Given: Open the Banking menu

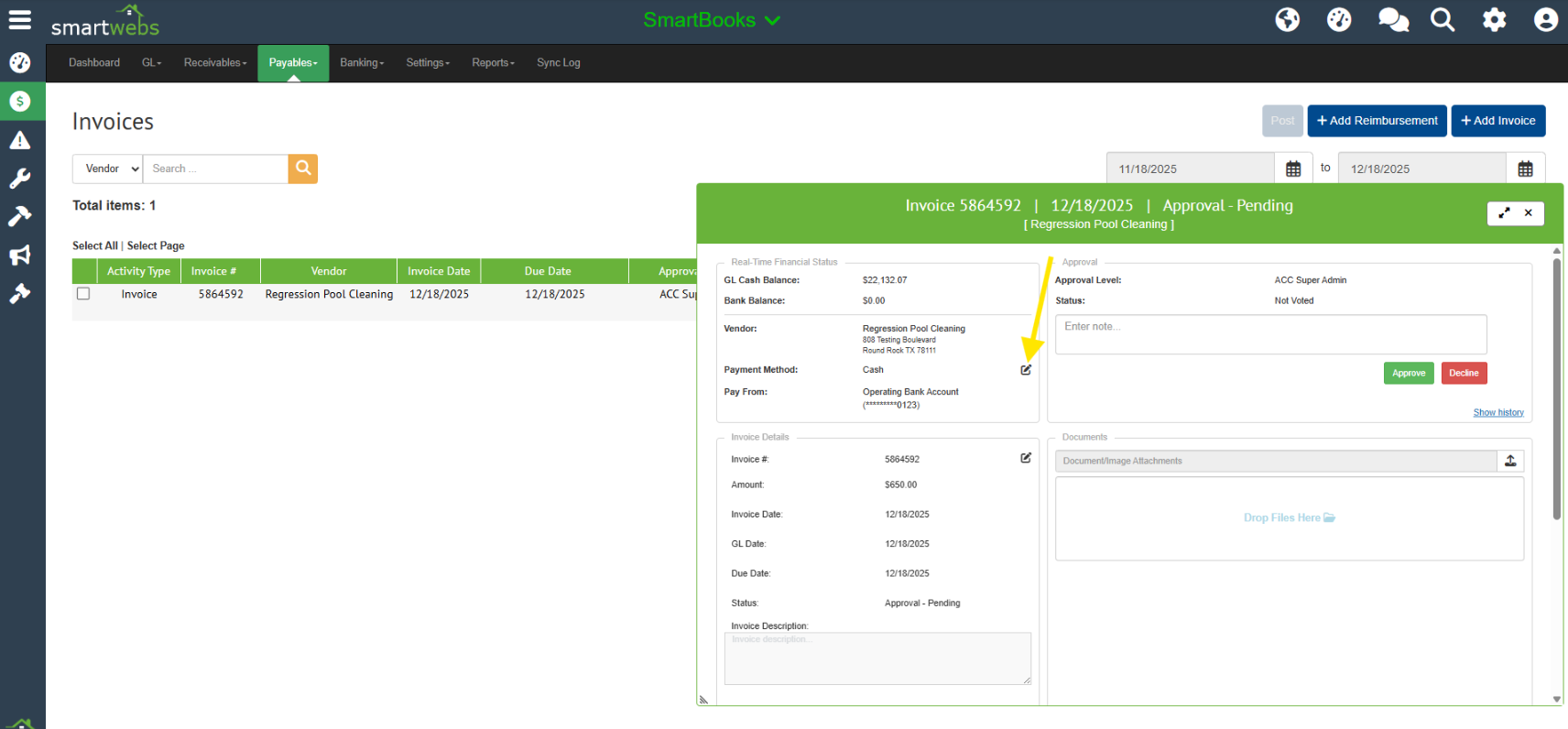Looking at the screenshot, I should point(362,63).
